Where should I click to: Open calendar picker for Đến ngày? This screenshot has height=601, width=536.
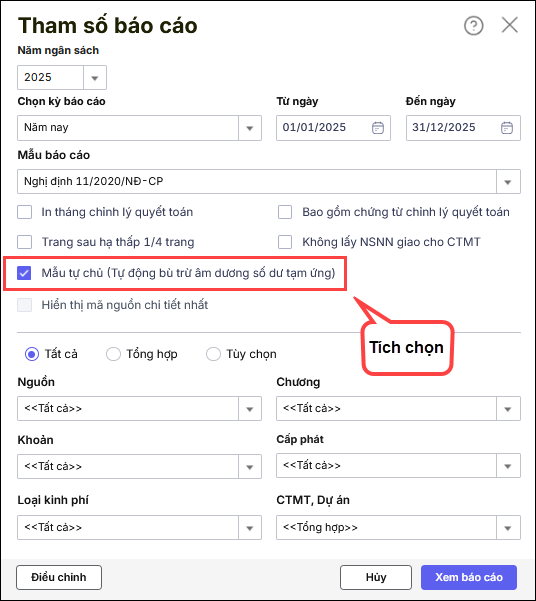(507, 128)
